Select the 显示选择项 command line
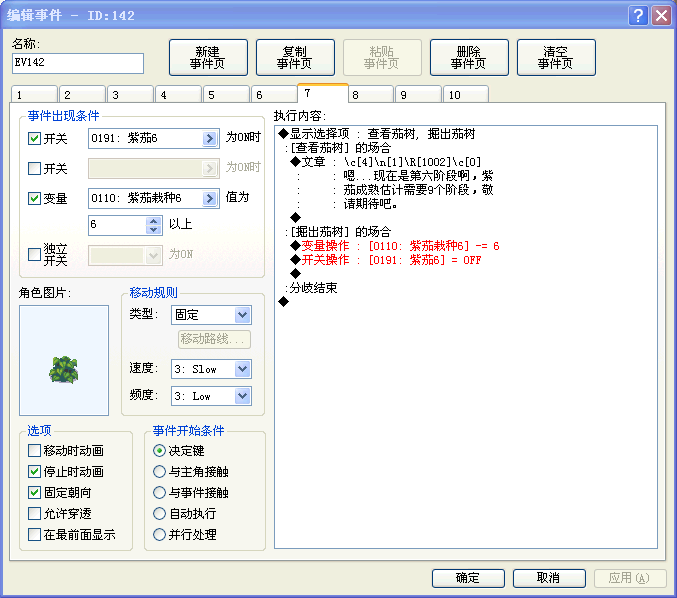This screenshot has height=598, width=677. [x=377, y=134]
